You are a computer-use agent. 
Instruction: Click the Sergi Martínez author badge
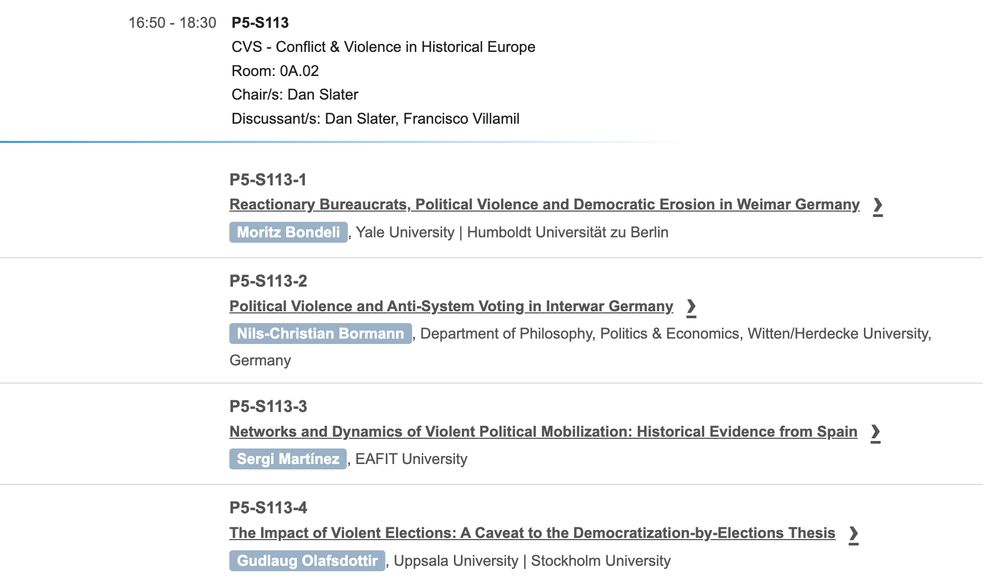288,459
